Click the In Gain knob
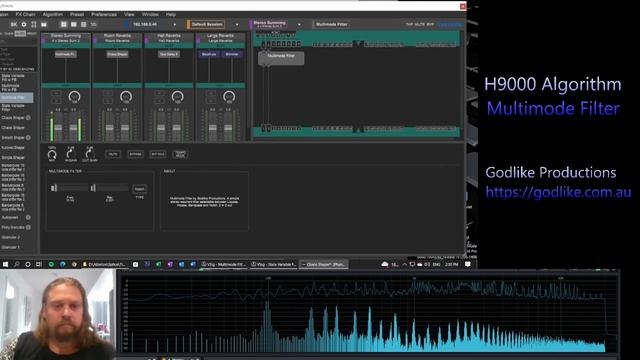Screen dimensions: 640x360 tap(71, 153)
